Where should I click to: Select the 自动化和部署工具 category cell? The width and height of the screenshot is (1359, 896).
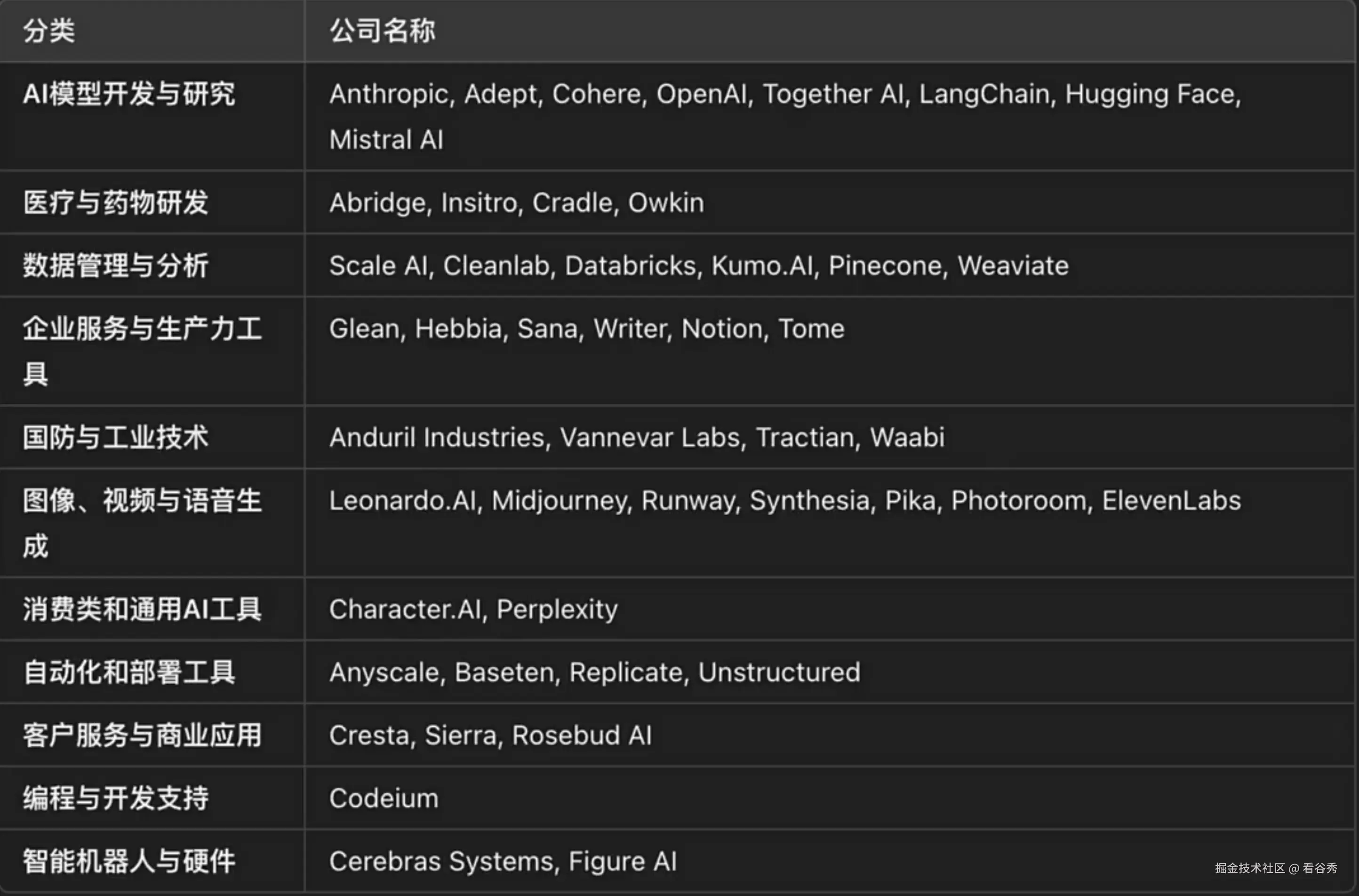pyautogui.click(x=152, y=672)
